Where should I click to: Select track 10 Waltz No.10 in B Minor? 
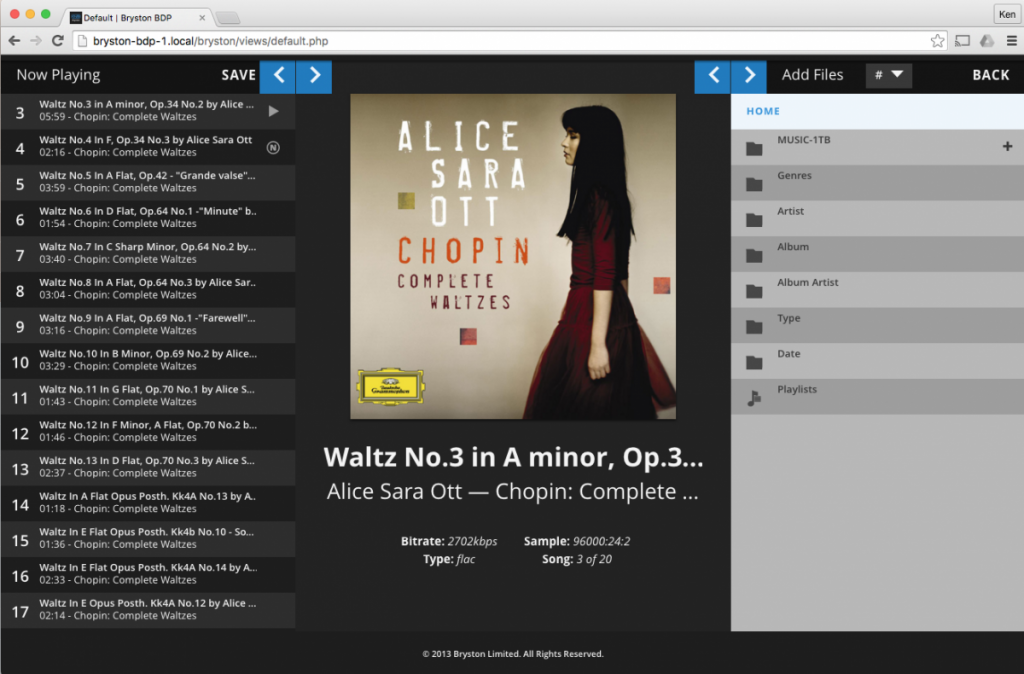click(x=148, y=361)
